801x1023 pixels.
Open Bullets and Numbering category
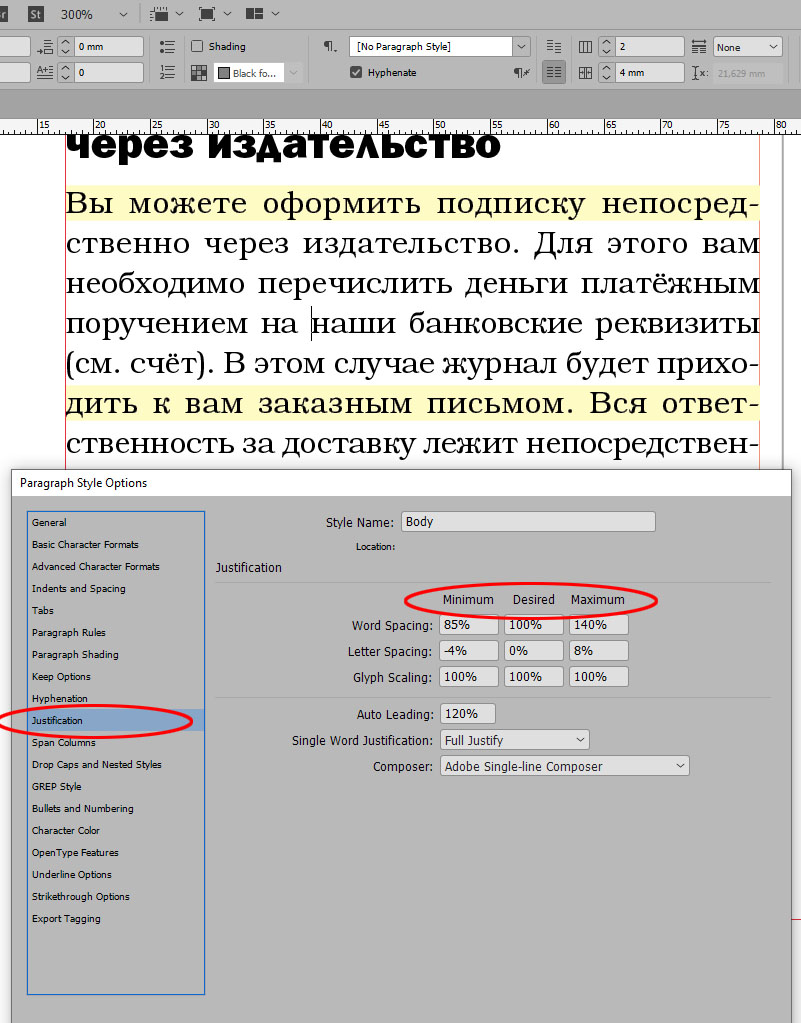[116, 808]
